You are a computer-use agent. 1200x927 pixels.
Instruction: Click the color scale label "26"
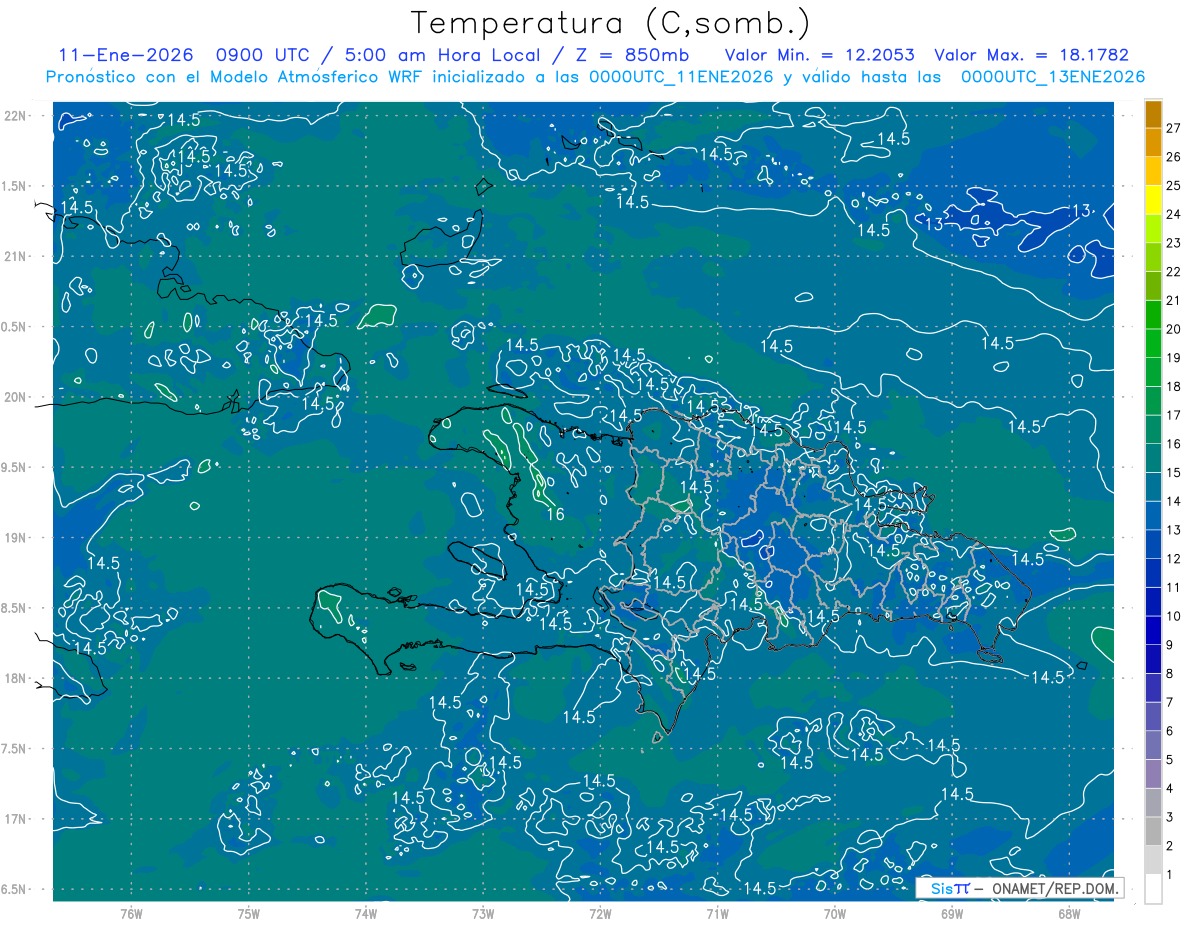(1174, 157)
